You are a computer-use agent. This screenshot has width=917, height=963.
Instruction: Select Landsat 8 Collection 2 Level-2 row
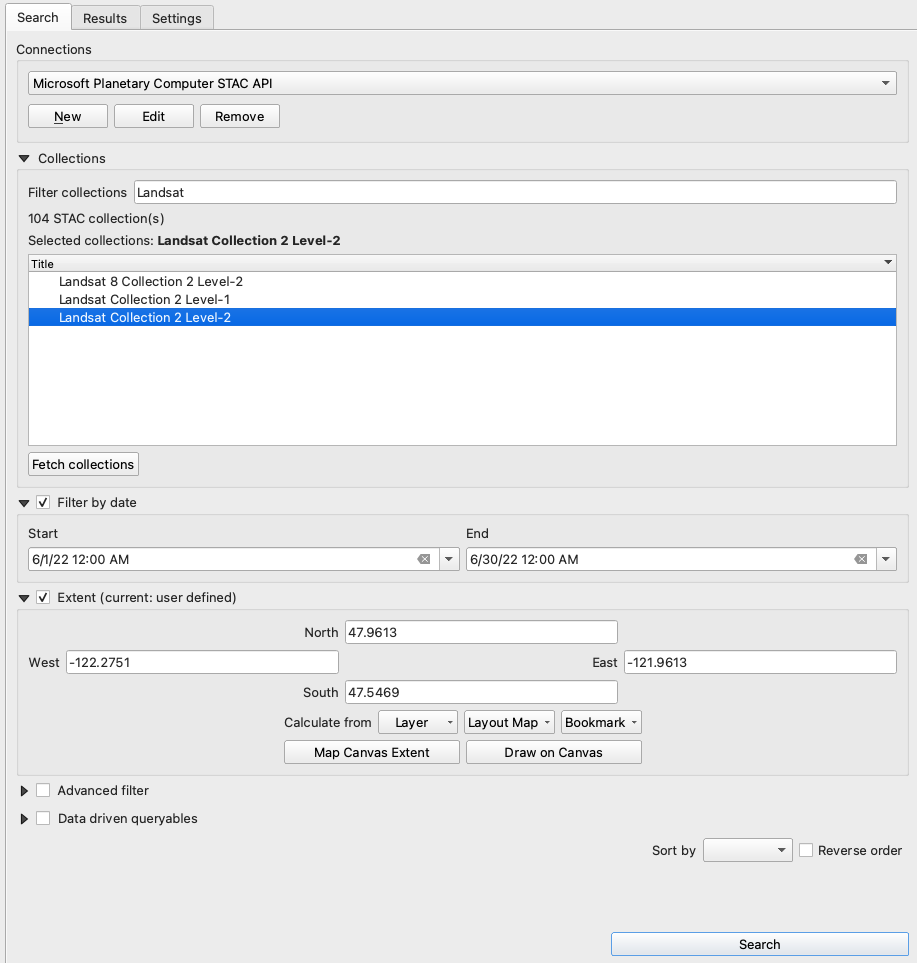click(462, 281)
